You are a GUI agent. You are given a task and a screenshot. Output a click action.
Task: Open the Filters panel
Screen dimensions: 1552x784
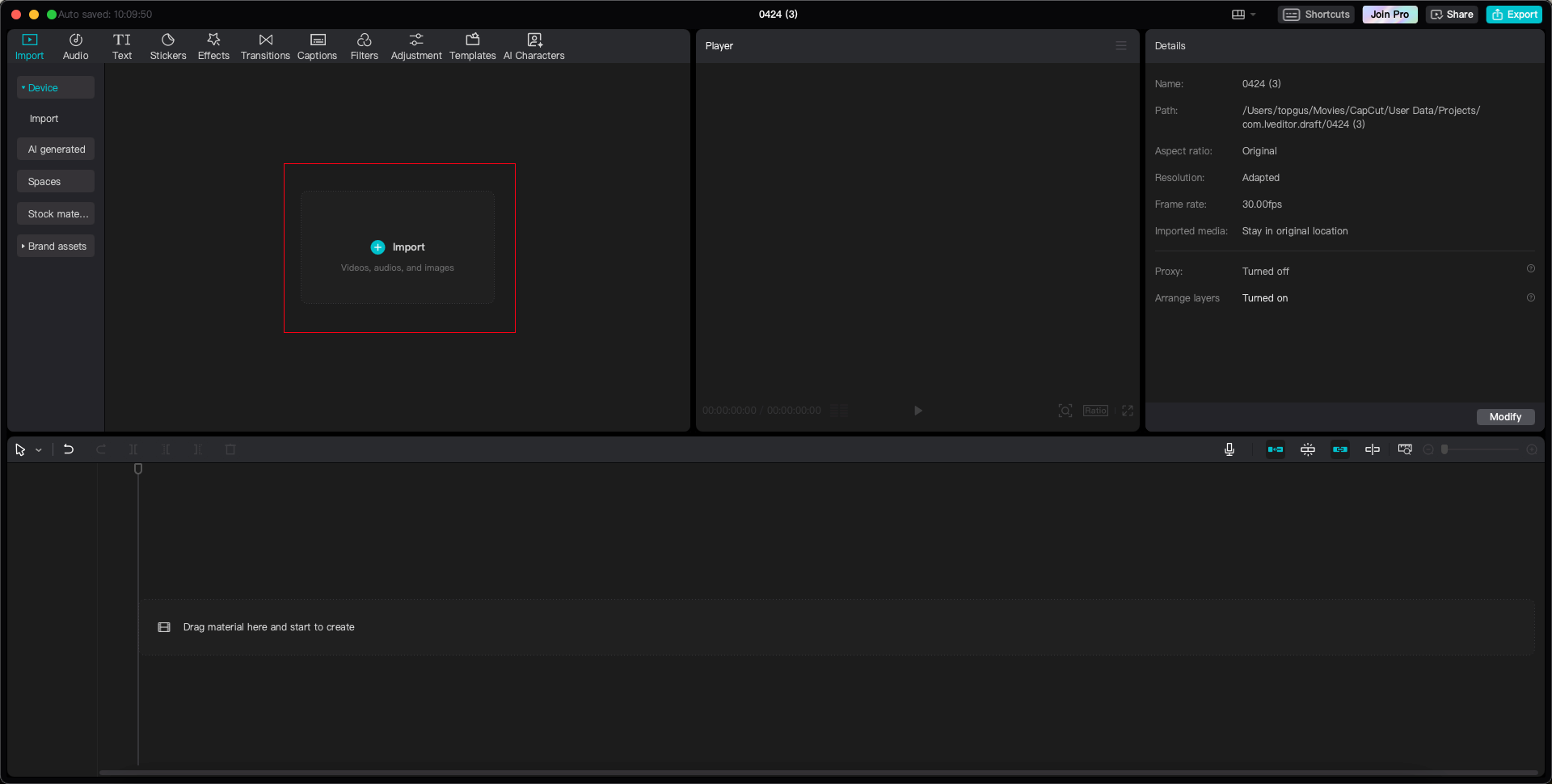(x=365, y=46)
